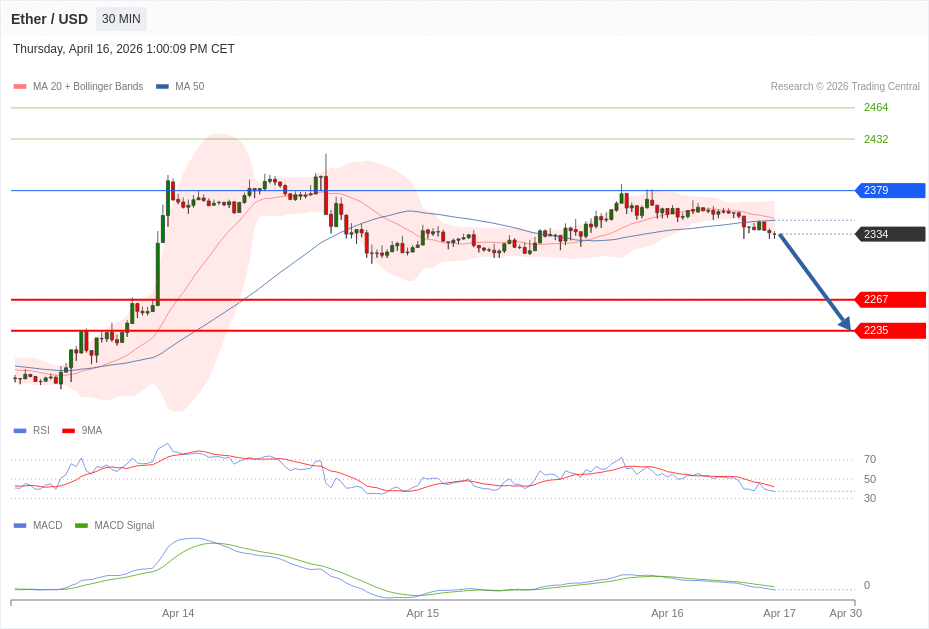Click the 30 MIN timeframe badge
929x629 pixels.
[x=121, y=19]
